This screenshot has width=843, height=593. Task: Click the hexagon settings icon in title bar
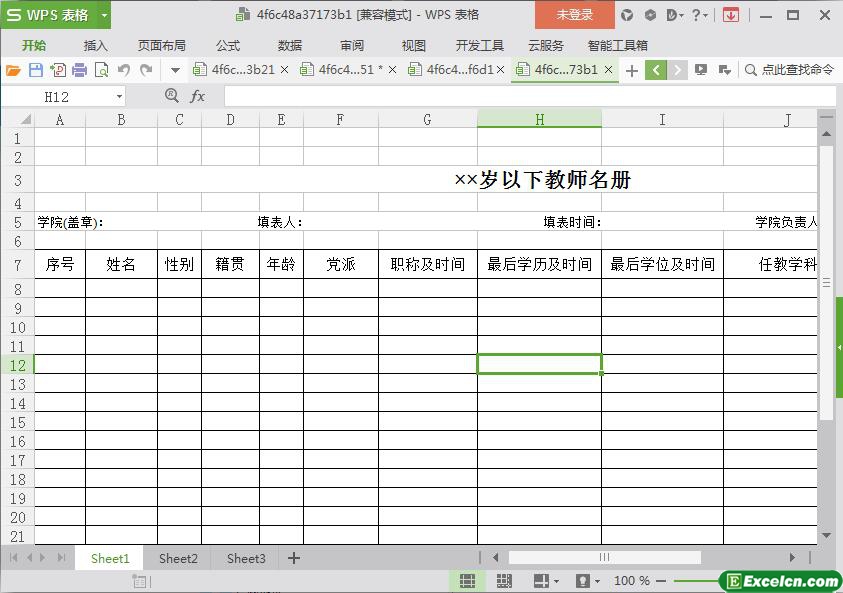pos(650,15)
